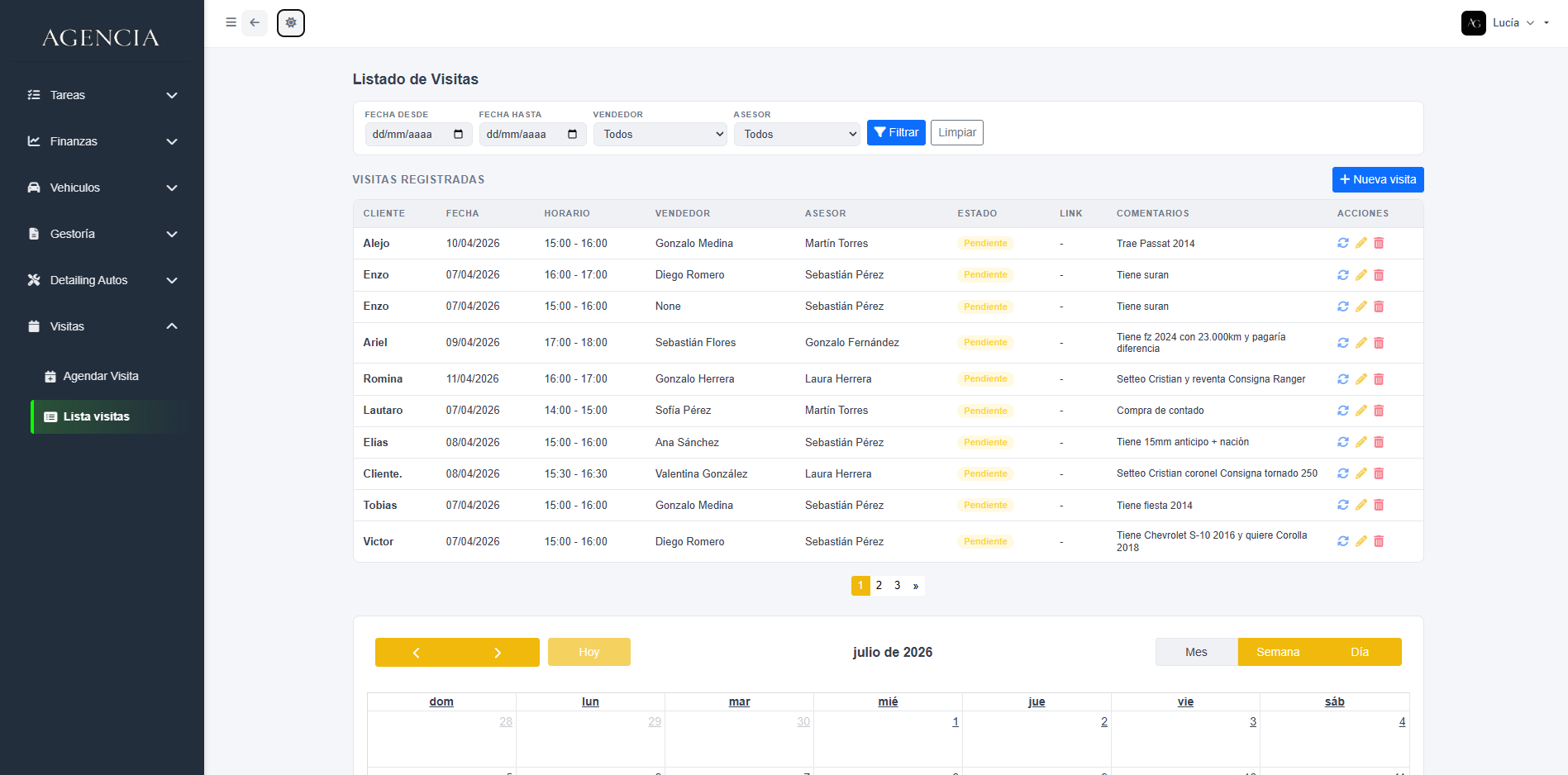Image resolution: width=1568 pixels, height=775 pixels.
Task: Edit Alejo's visit with pencil icon
Action: (x=1361, y=243)
